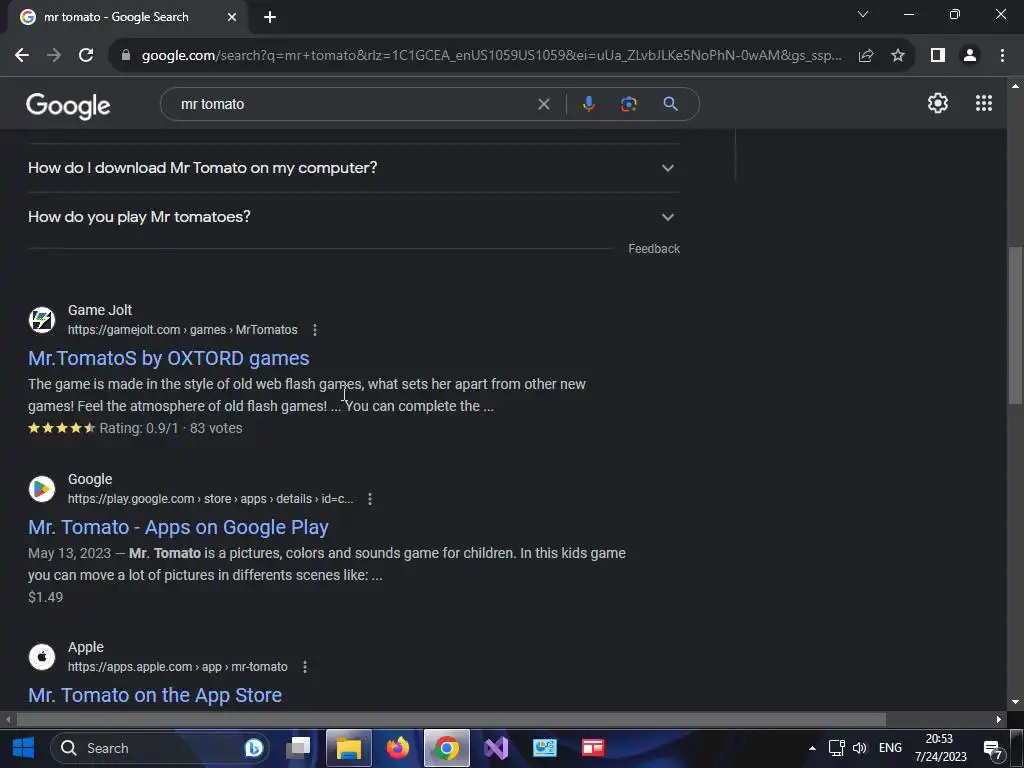Show hidden system tray icons

812,748
